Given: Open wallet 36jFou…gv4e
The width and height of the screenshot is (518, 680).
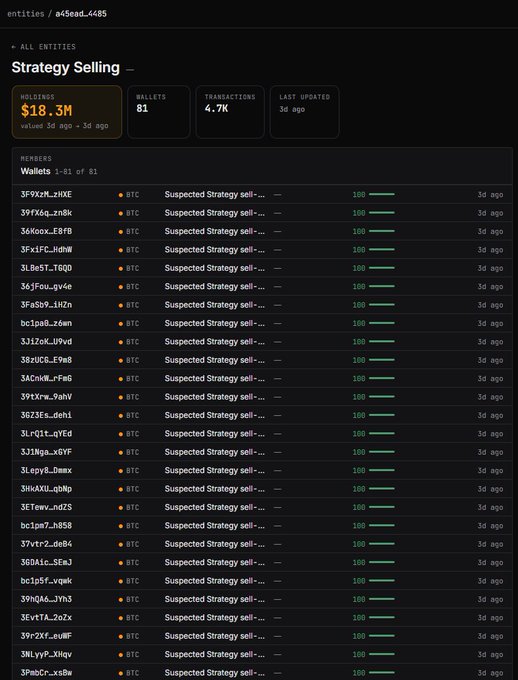Looking at the screenshot, I should [x=46, y=286].
